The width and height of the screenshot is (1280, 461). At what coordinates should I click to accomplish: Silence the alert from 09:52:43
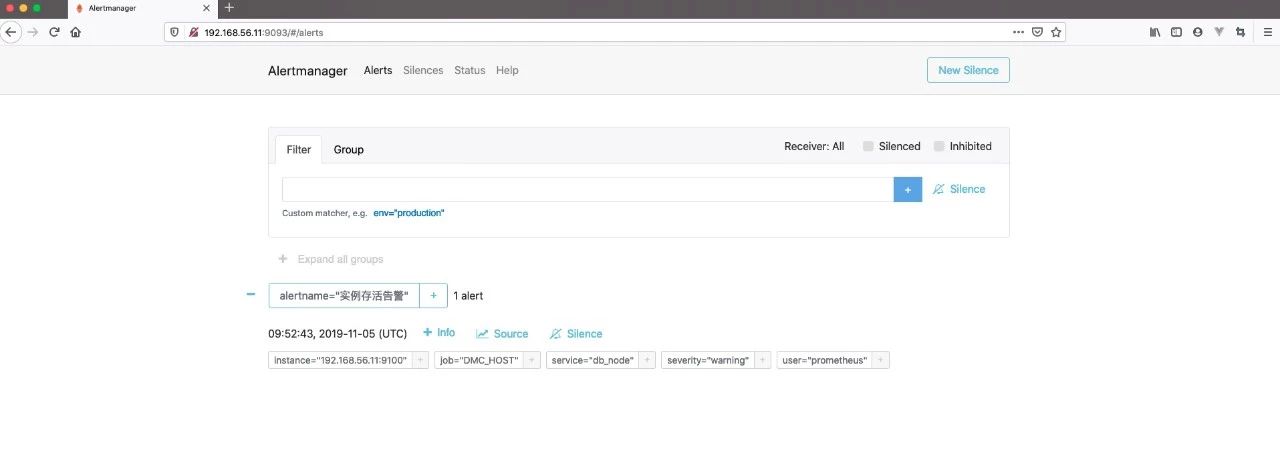[576, 334]
